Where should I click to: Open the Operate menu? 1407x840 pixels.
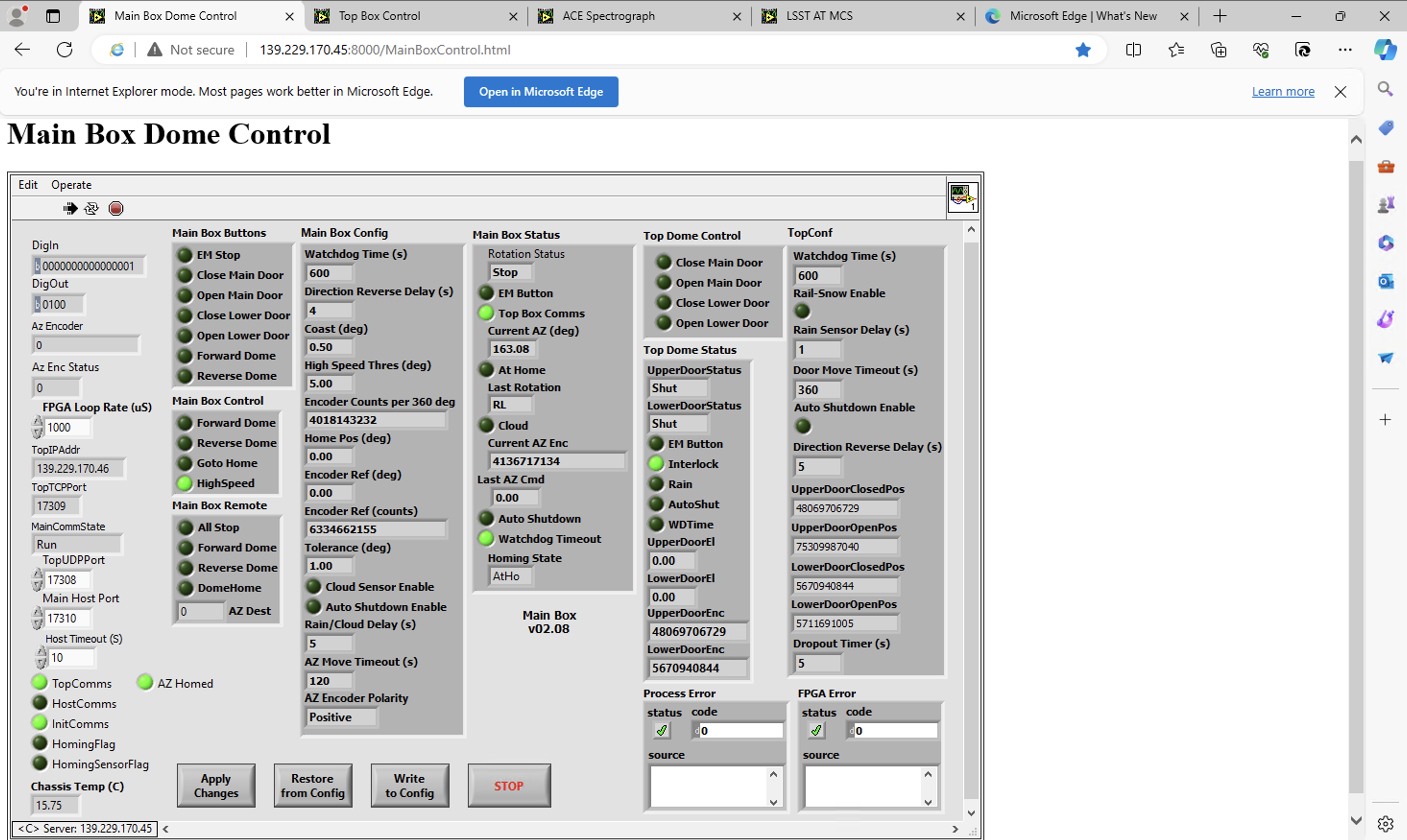tap(71, 184)
